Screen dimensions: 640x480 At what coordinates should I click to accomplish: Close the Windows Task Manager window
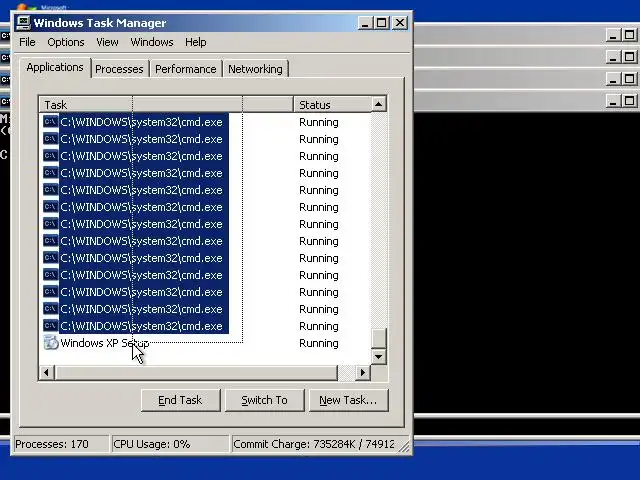point(400,23)
